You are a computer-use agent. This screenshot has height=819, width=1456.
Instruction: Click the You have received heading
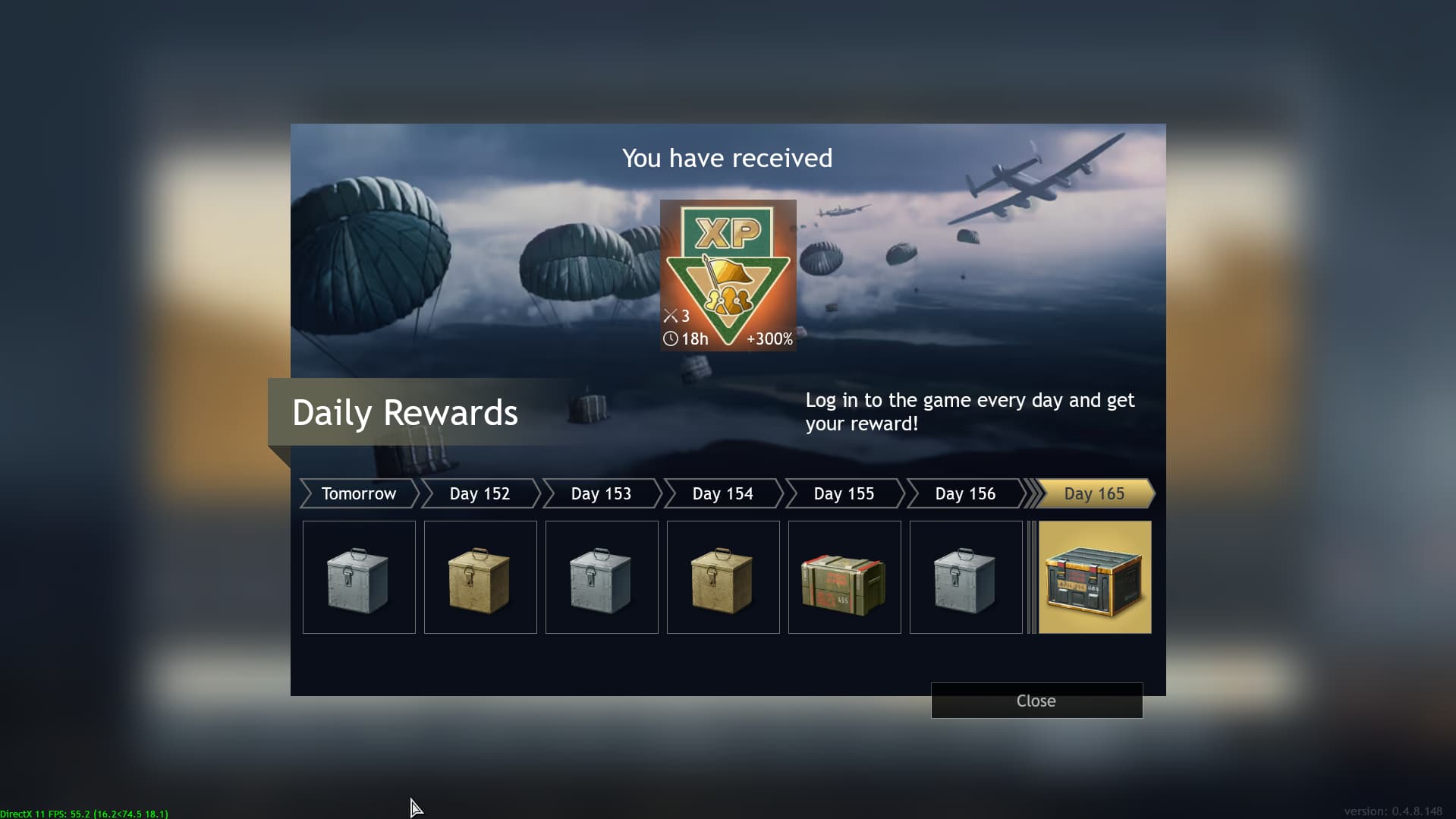point(727,158)
